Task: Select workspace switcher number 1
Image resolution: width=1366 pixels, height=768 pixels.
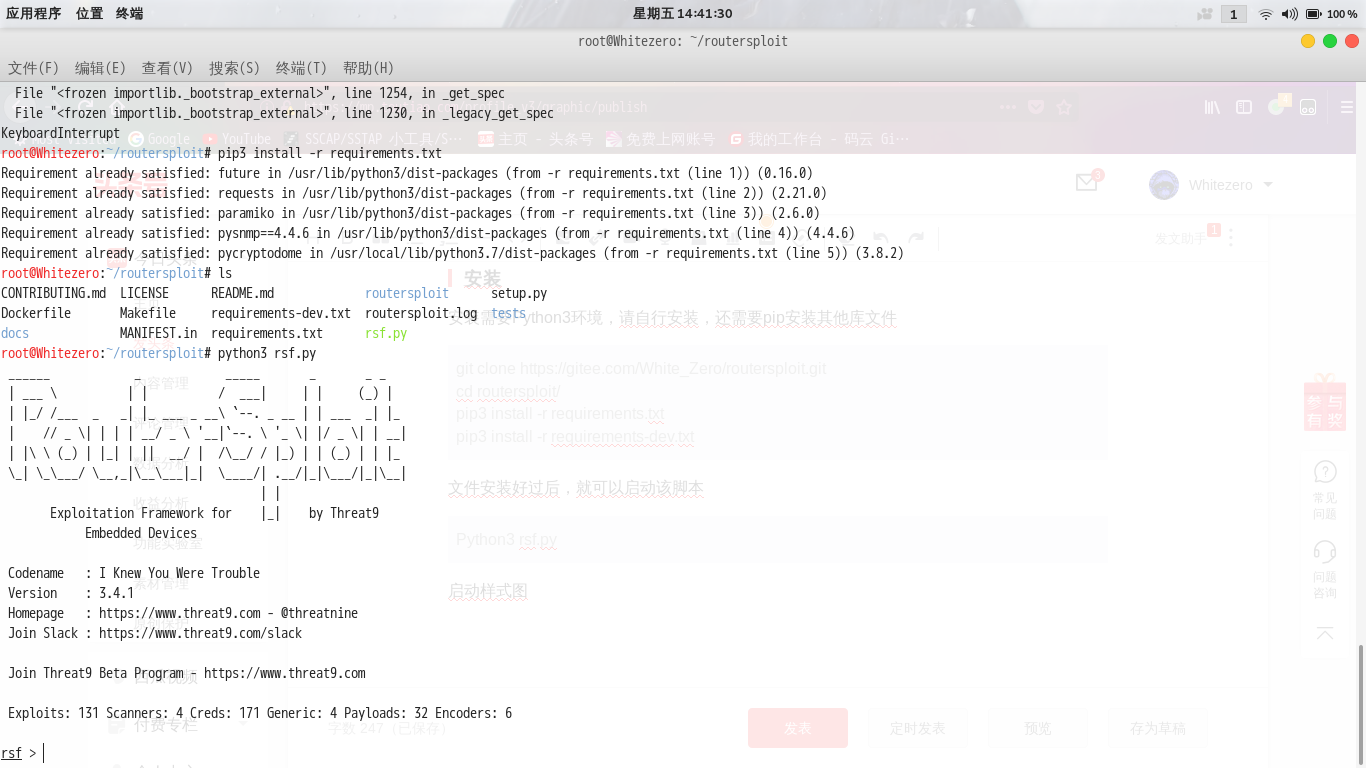Action: [x=1233, y=14]
